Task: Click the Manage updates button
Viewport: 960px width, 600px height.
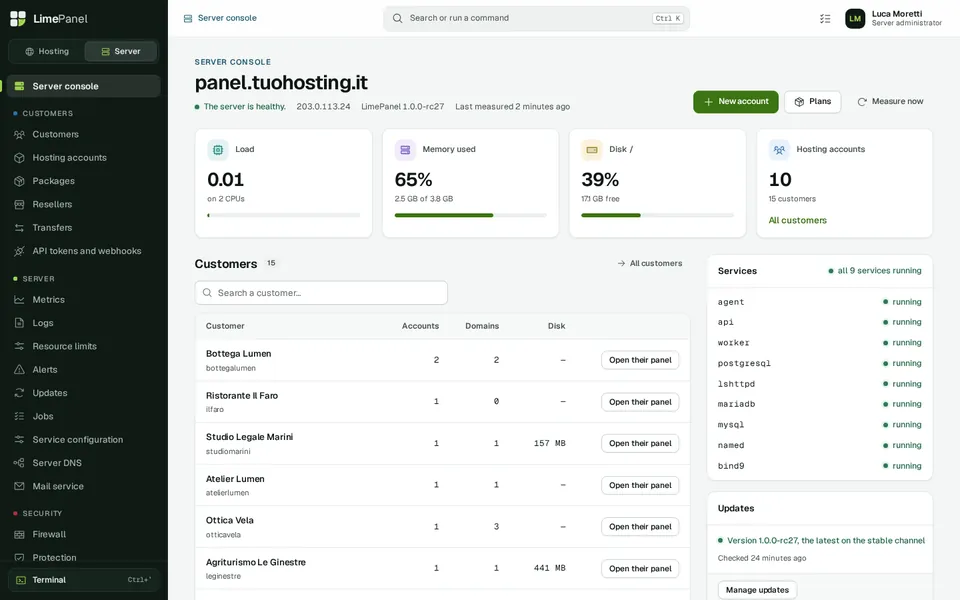Action: coord(757,590)
